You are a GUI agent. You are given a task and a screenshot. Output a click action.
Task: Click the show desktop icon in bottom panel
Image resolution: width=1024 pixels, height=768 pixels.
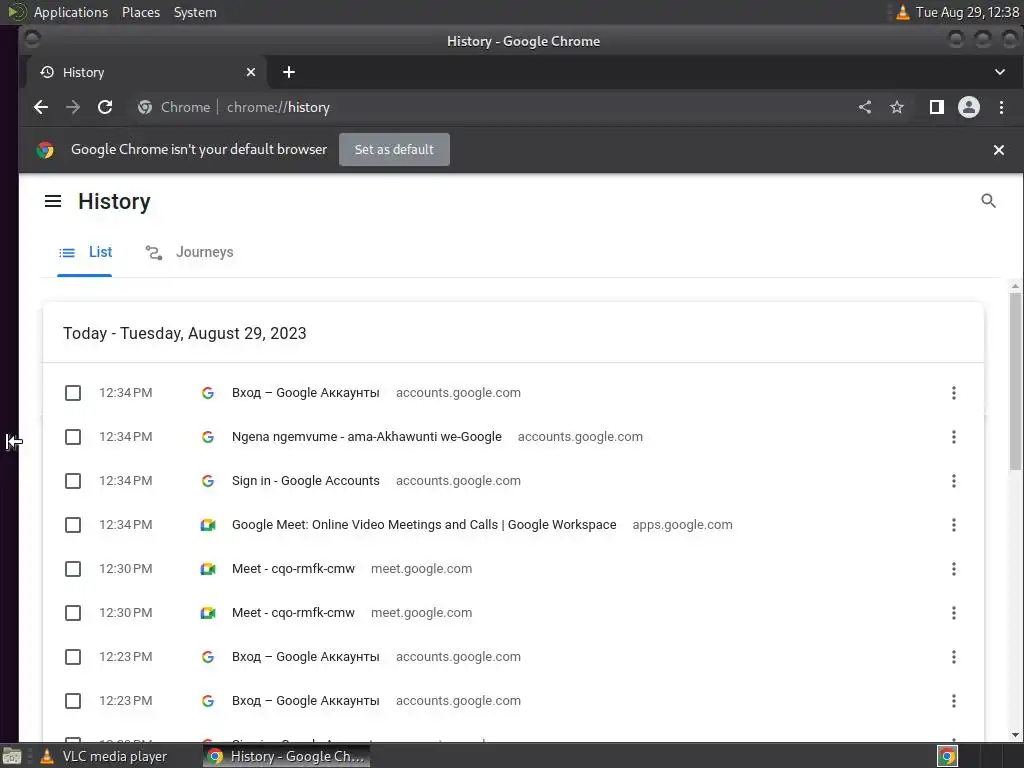(12, 756)
